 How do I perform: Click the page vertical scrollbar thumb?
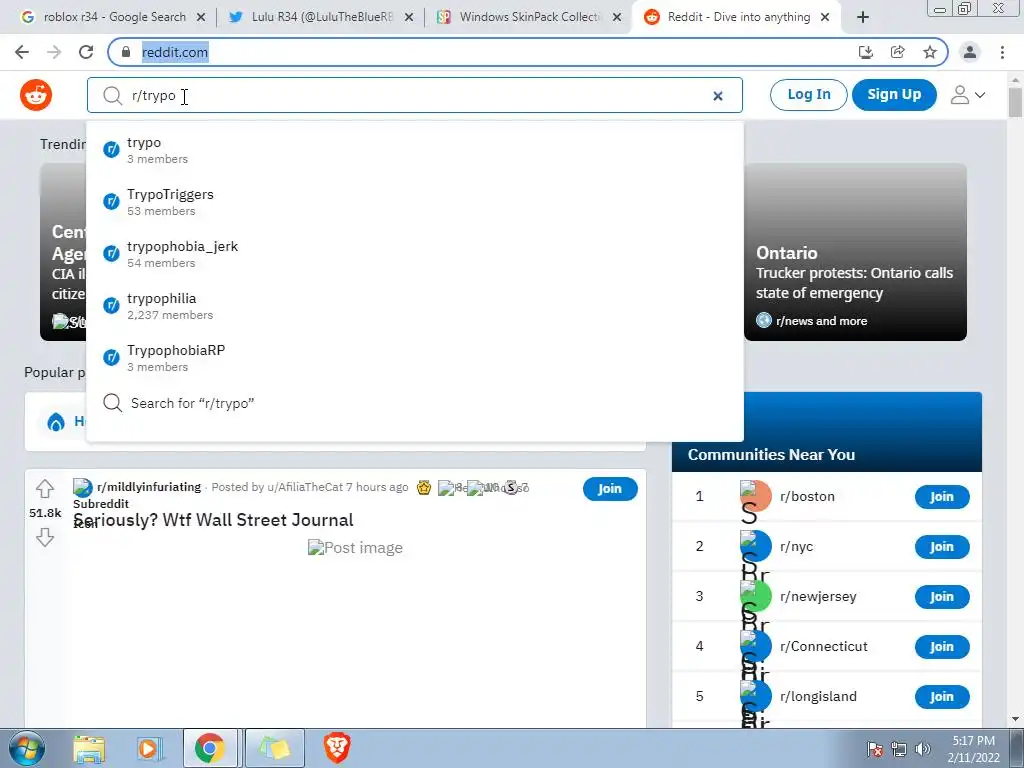click(x=1015, y=103)
